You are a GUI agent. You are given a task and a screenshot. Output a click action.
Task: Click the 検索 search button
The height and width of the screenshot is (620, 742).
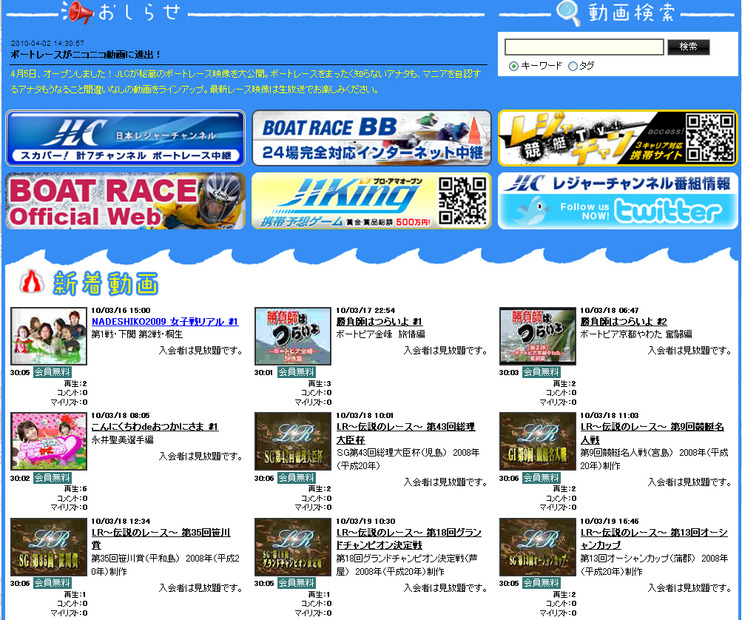[x=689, y=47]
